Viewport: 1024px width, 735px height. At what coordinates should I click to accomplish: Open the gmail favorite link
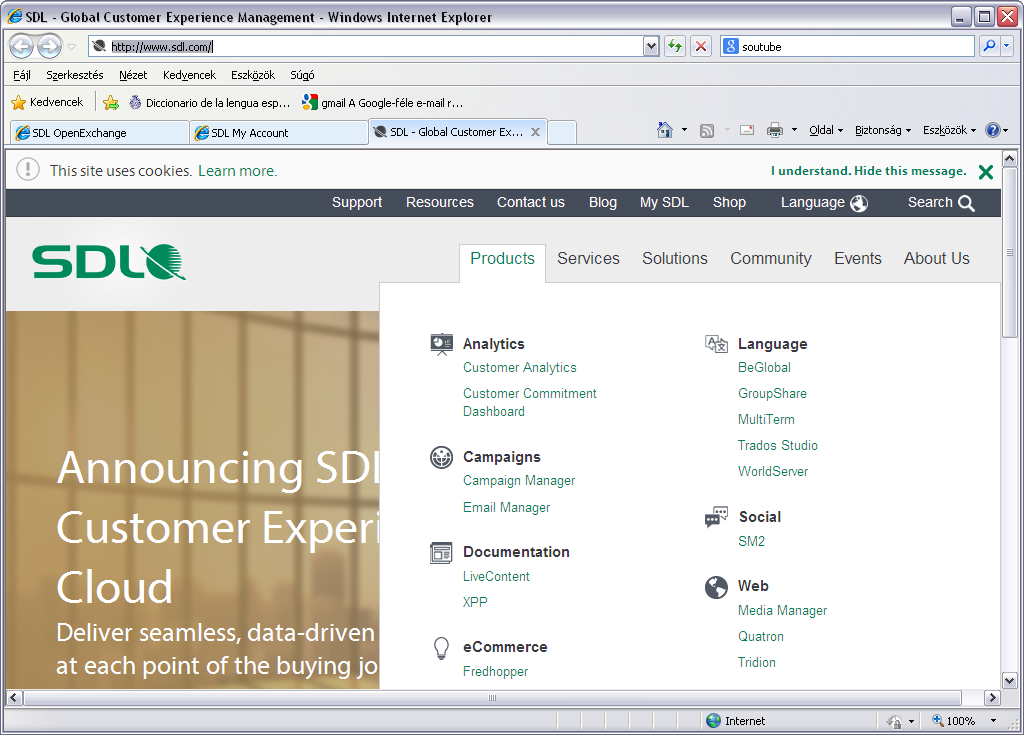pos(383,103)
